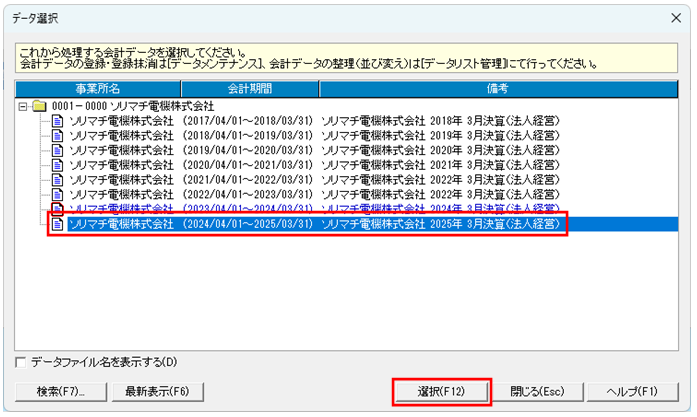This screenshot has width=697, height=417.
Task: Close the データ選択 dialog with X
Action: coord(676,18)
